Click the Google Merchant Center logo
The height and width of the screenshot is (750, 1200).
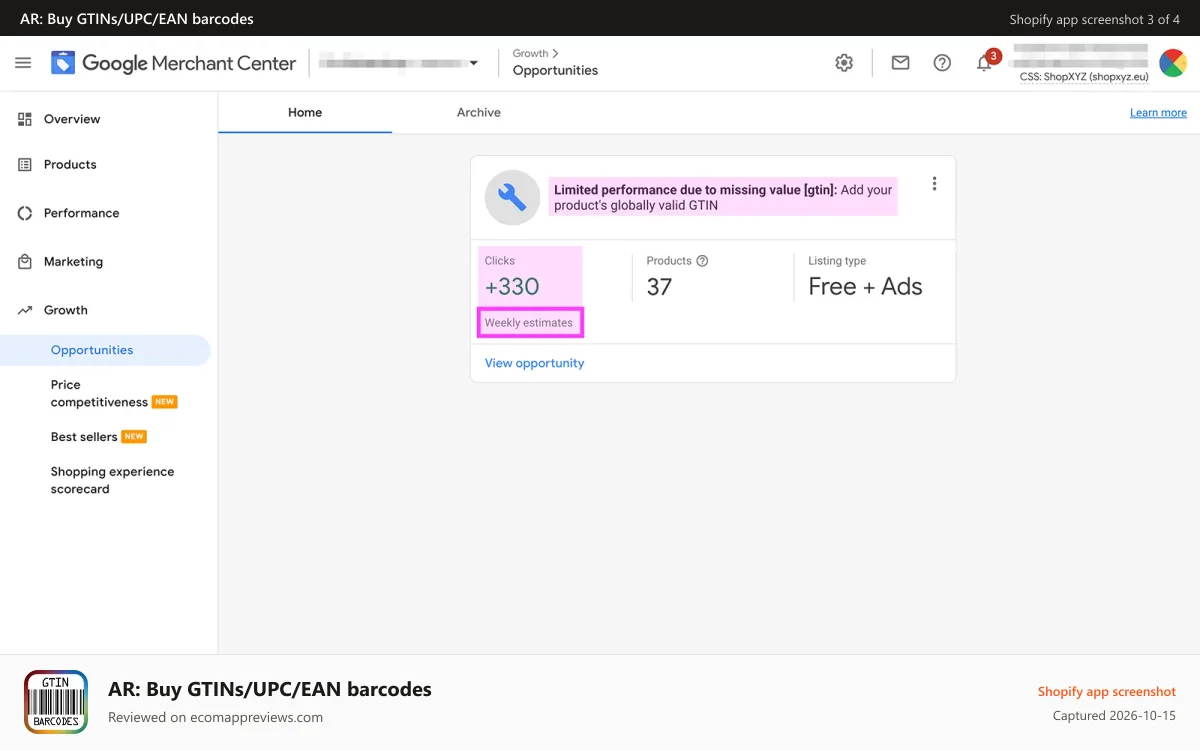174,63
